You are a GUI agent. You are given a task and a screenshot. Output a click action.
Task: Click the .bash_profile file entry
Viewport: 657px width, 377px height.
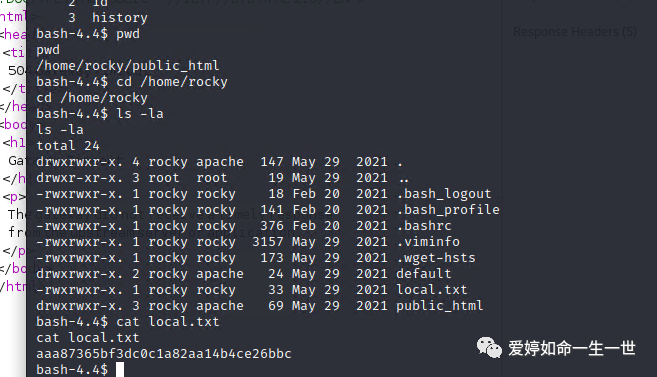coord(448,209)
